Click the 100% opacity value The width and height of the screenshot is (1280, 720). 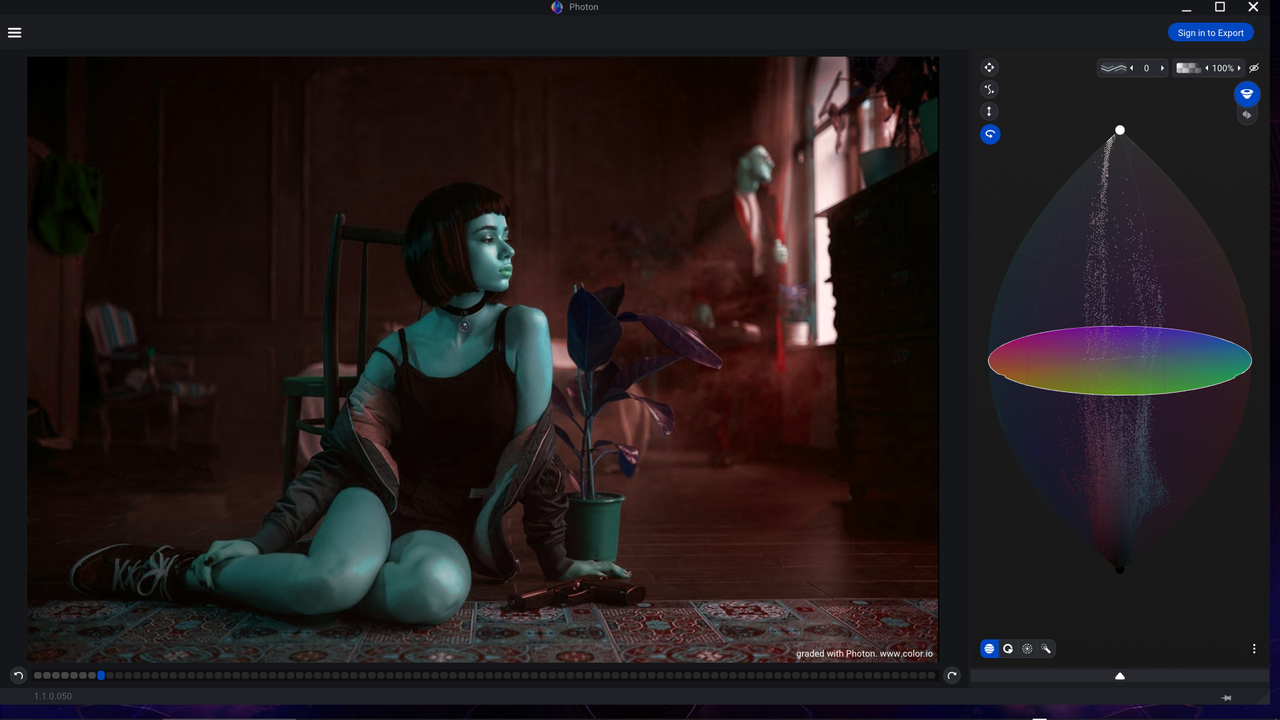tap(1223, 68)
